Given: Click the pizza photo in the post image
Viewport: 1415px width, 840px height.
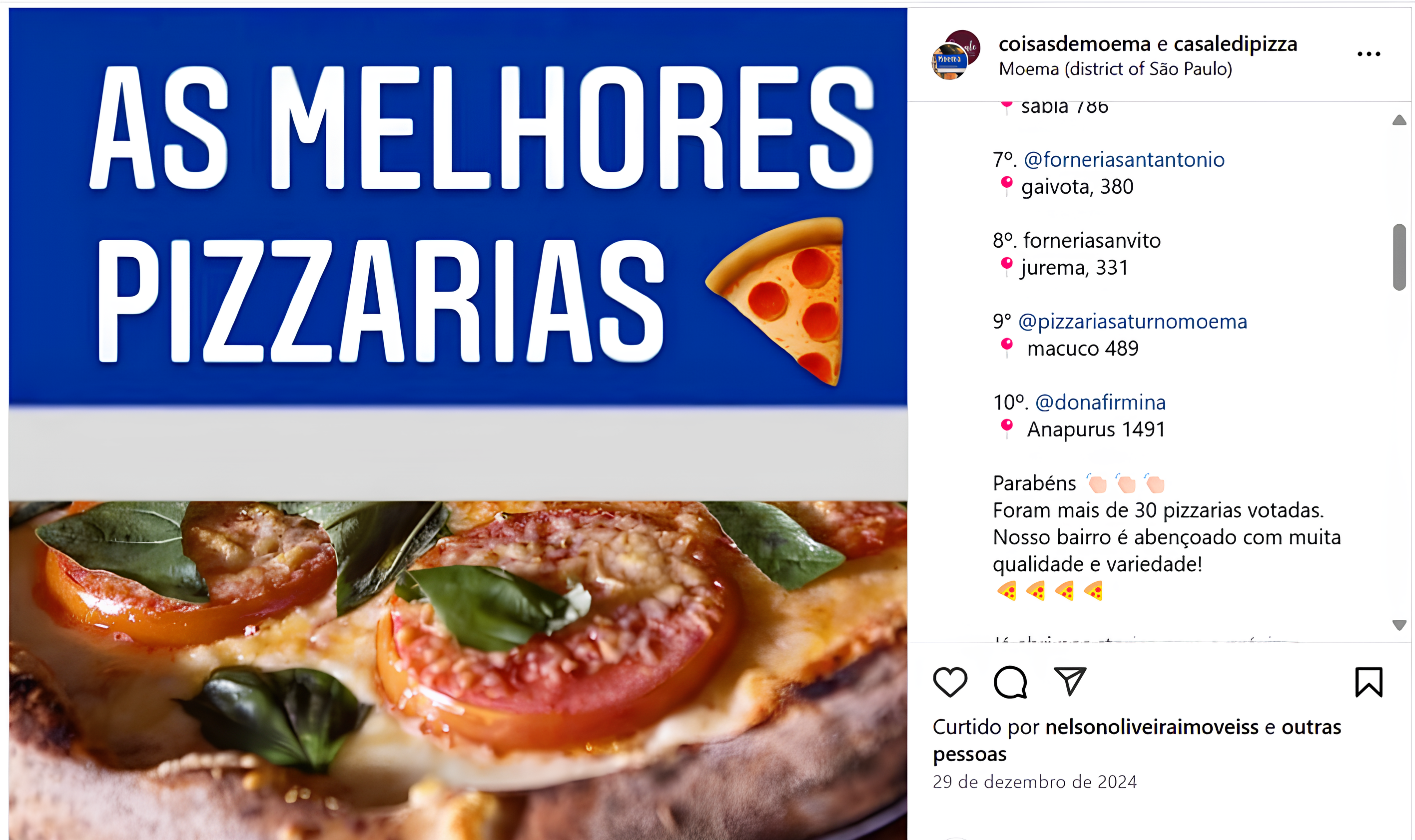Looking at the screenshot, I should pyautogui.click(x=458, y=670).
